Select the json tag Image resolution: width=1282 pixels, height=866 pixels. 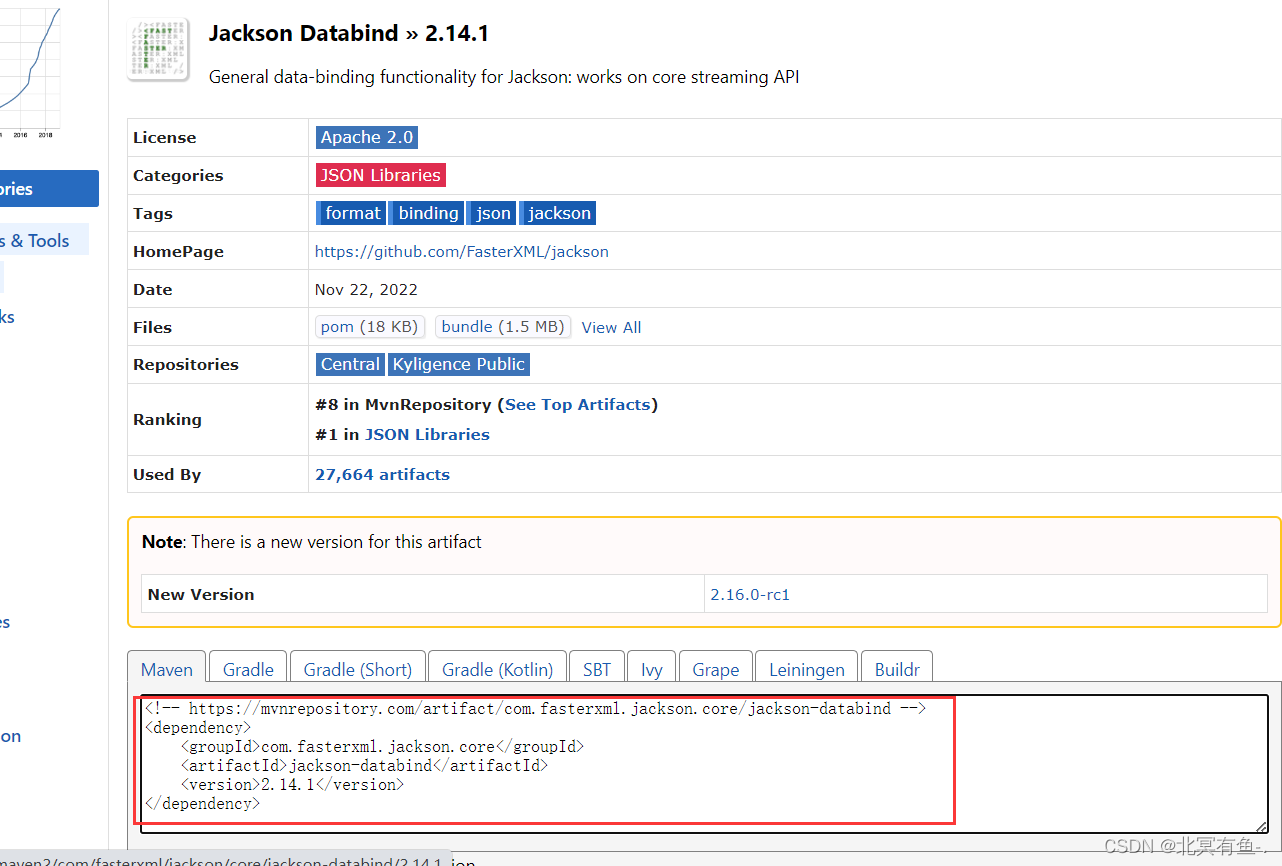[492, 213]
